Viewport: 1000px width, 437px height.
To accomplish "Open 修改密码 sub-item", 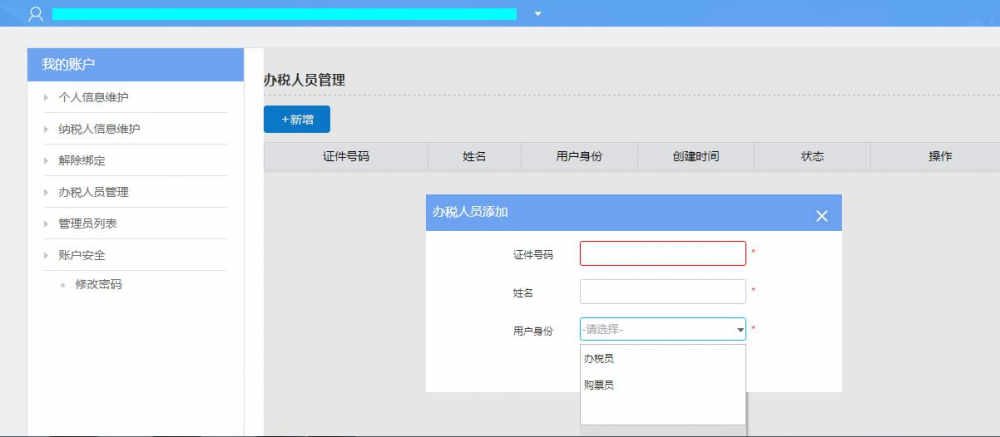I will [x=98, y=284].
